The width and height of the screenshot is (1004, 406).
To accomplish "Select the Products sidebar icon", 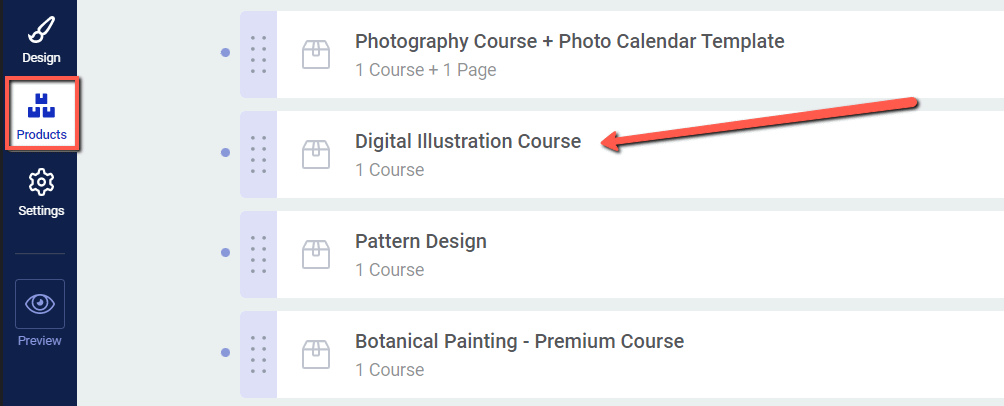I will pyautogui.click(x=42, y=114).
